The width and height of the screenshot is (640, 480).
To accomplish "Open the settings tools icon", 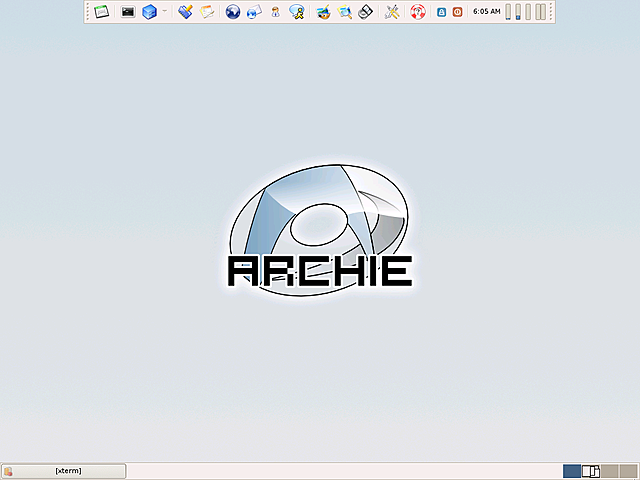I will click(x=392, y=12).
